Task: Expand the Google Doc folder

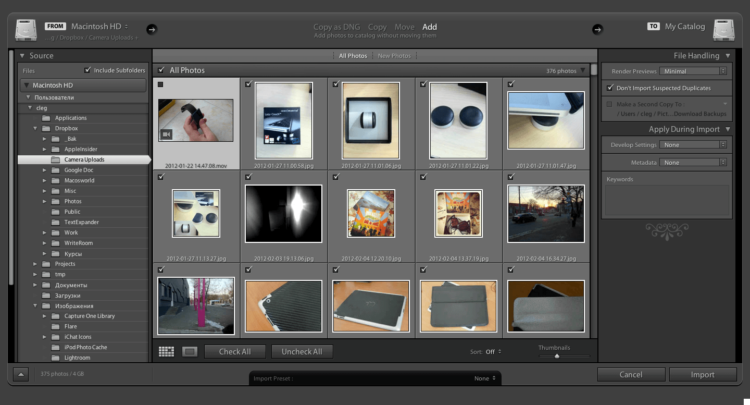Action: coord(44,170)
